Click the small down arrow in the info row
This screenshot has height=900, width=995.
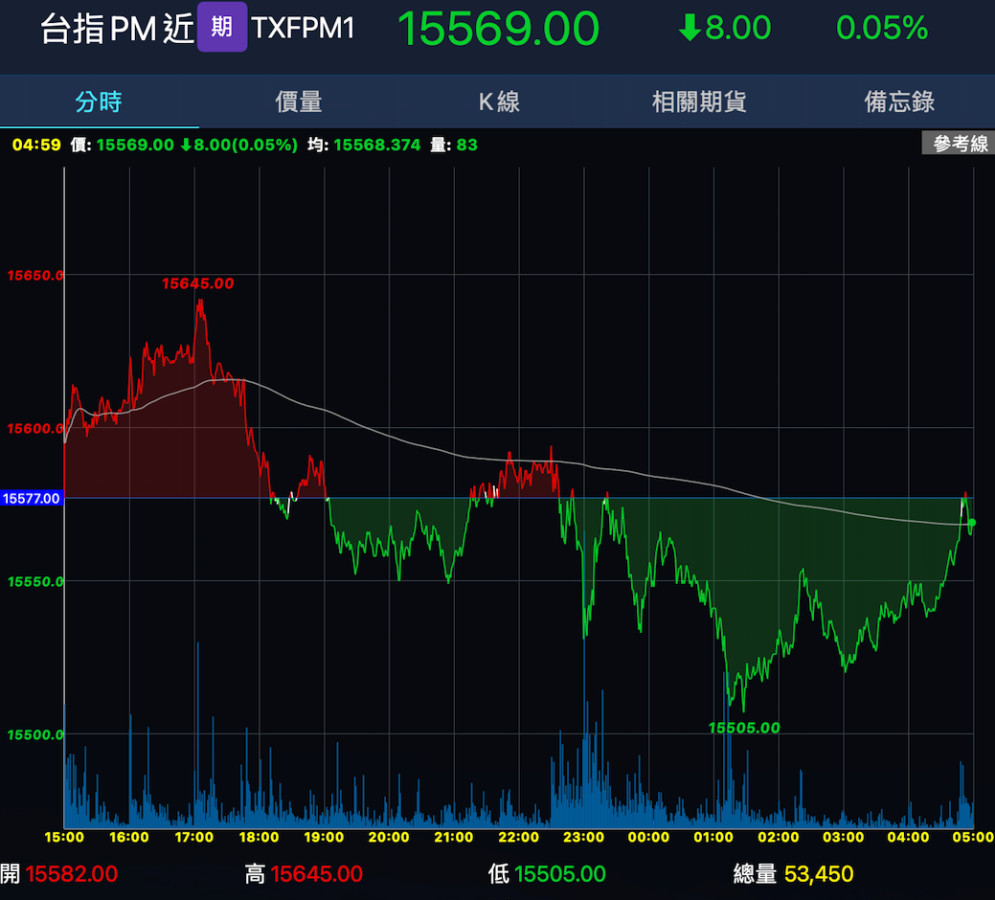tap(185, 145)
